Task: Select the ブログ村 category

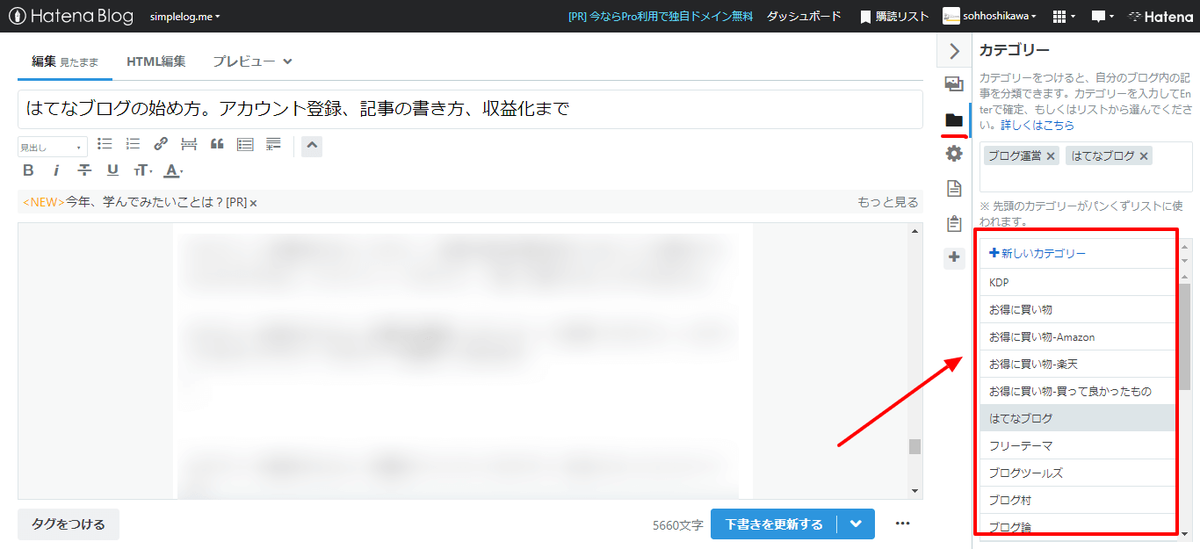Action: click(1076, 499)
